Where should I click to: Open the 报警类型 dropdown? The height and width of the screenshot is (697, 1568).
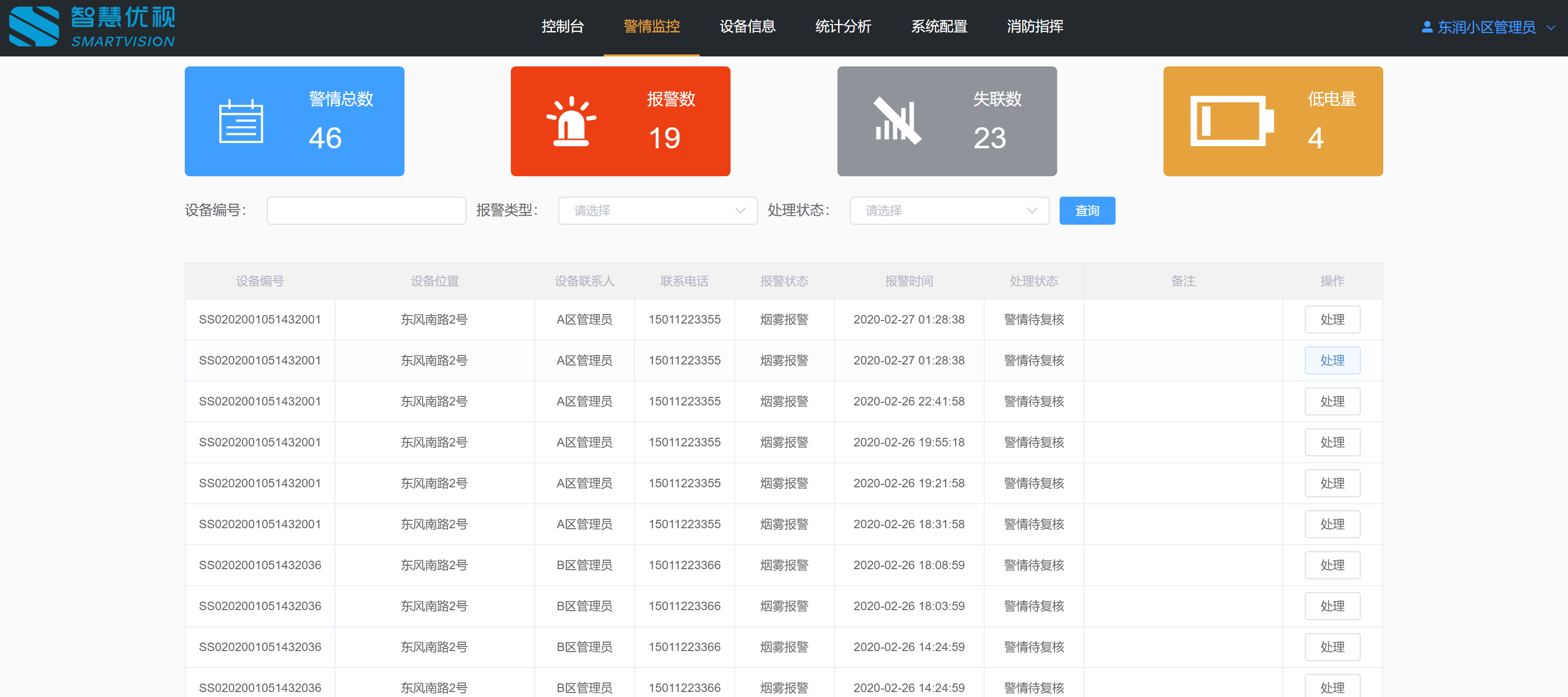(657, 211)
